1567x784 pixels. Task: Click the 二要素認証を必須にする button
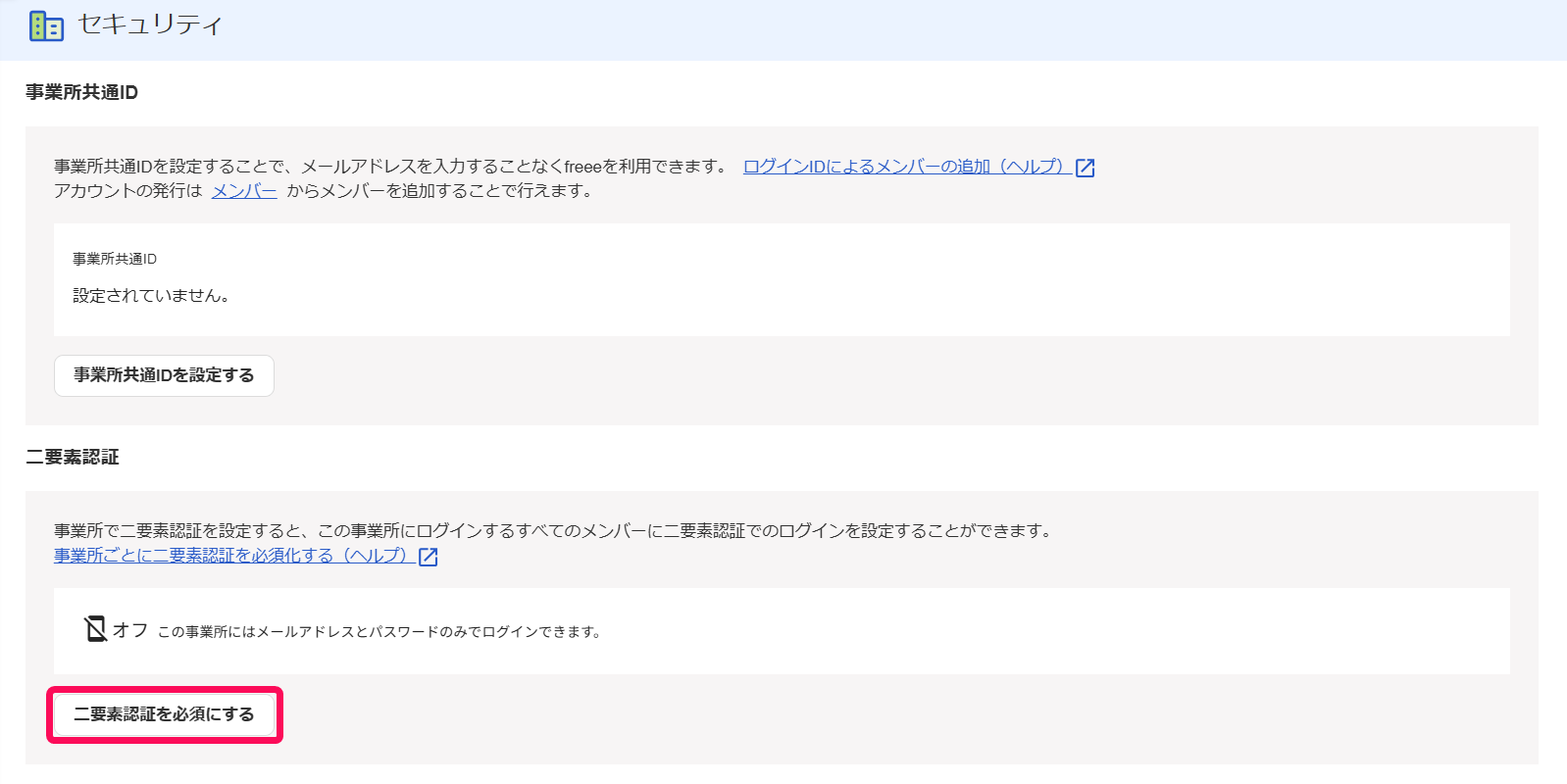(165, 714)
